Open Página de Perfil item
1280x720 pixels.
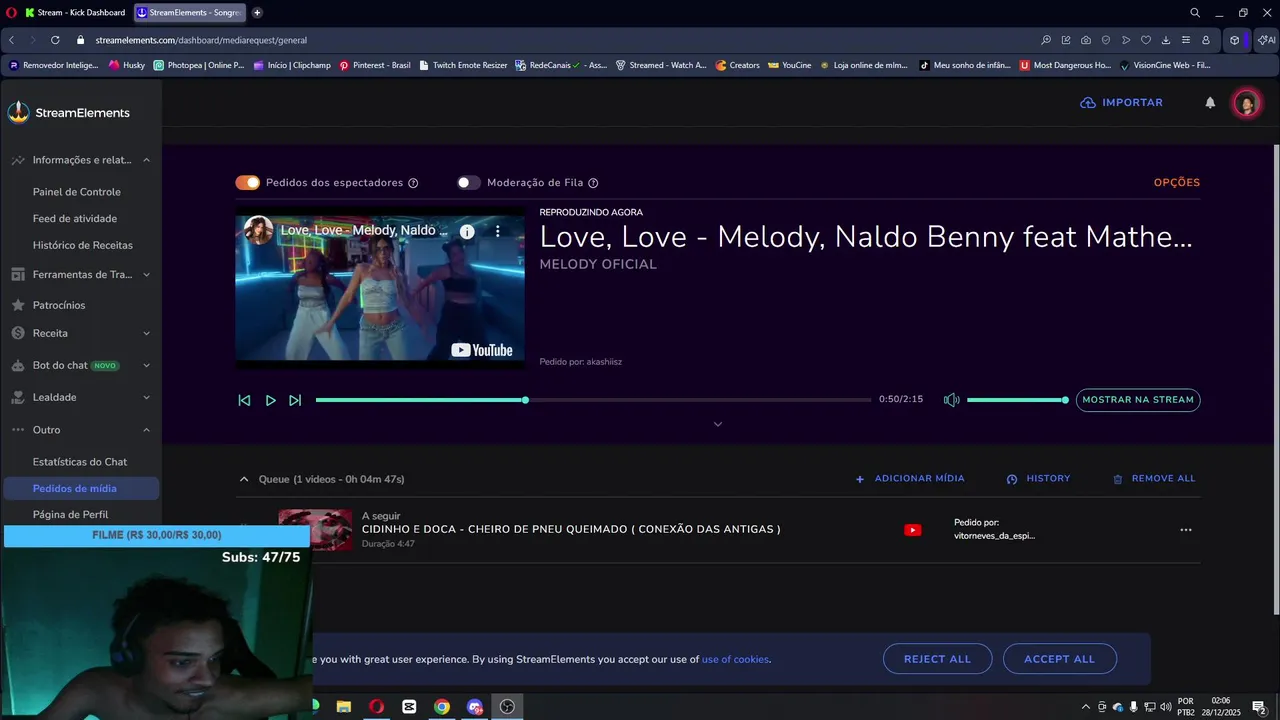tap(71, 515)
